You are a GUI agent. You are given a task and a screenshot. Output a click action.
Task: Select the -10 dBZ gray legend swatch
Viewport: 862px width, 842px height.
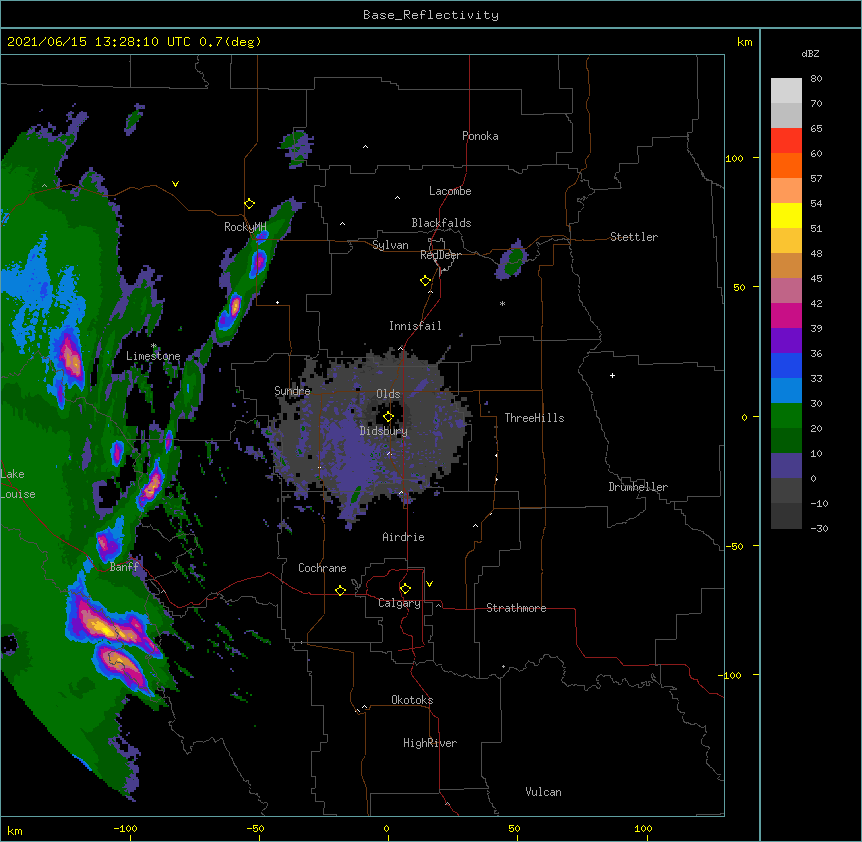tap(786, 516)
